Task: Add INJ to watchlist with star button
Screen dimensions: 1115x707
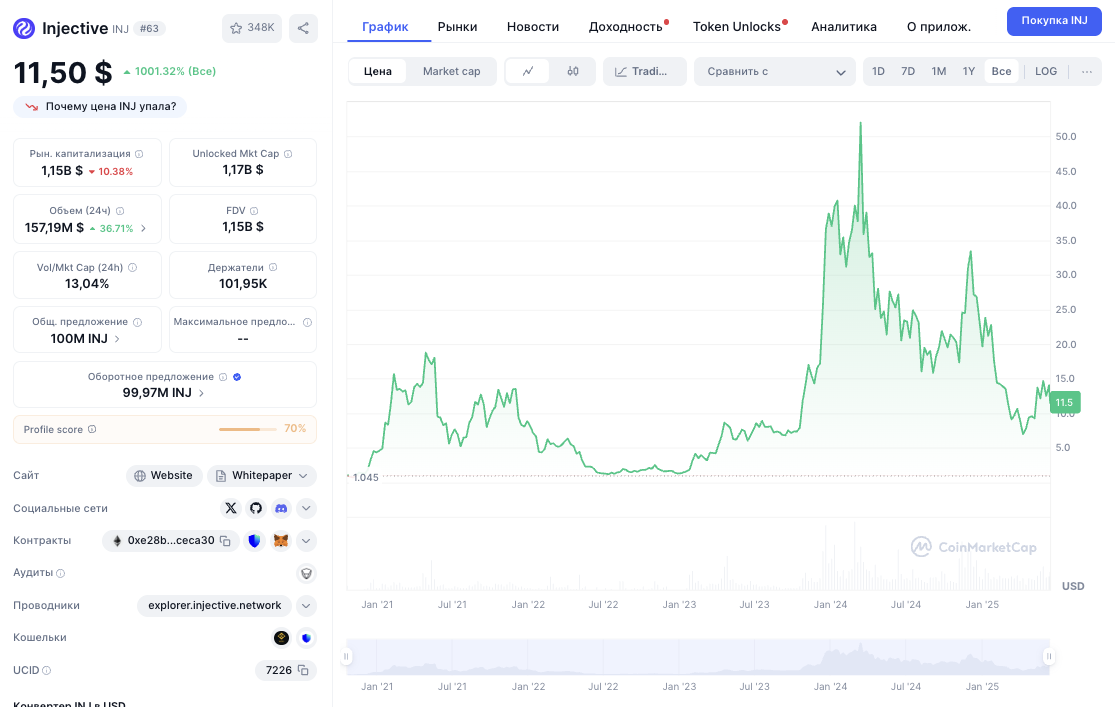Action: (x=252, y=28)
